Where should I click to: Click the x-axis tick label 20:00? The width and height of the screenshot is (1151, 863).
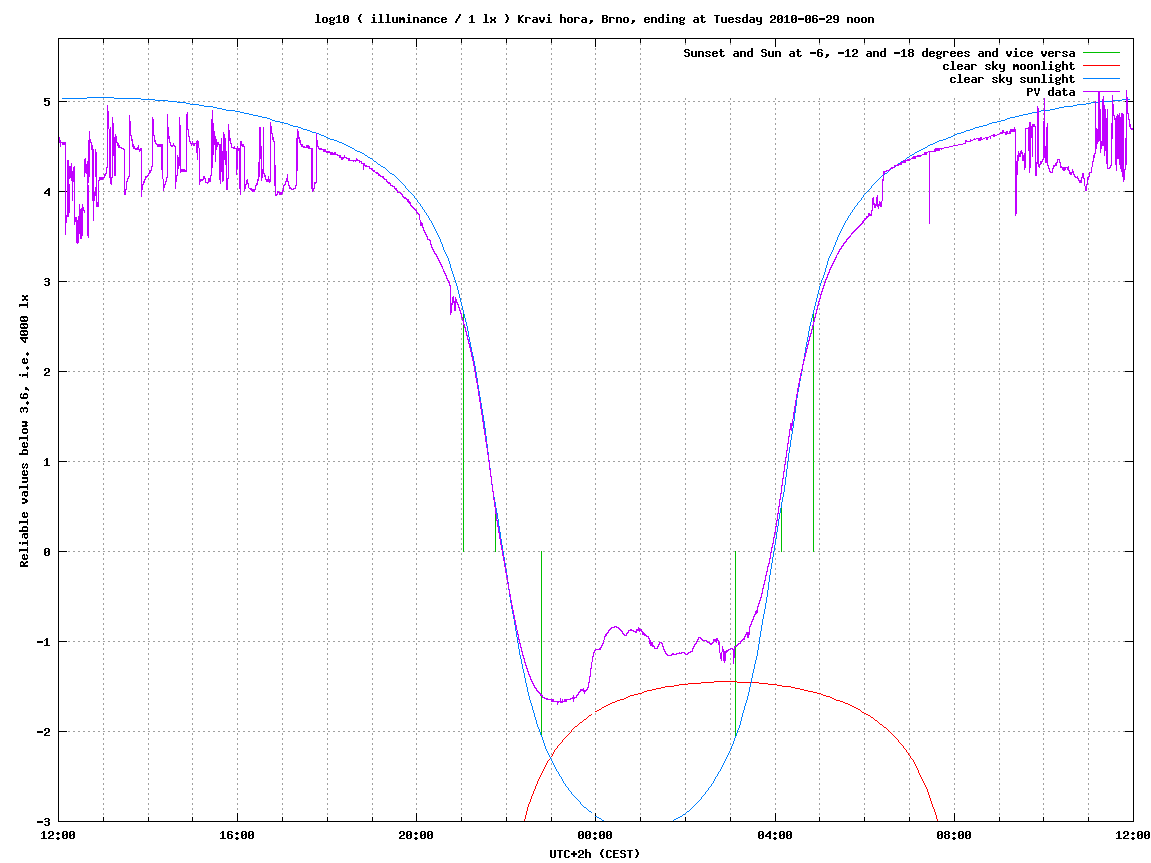coord(416,835)
